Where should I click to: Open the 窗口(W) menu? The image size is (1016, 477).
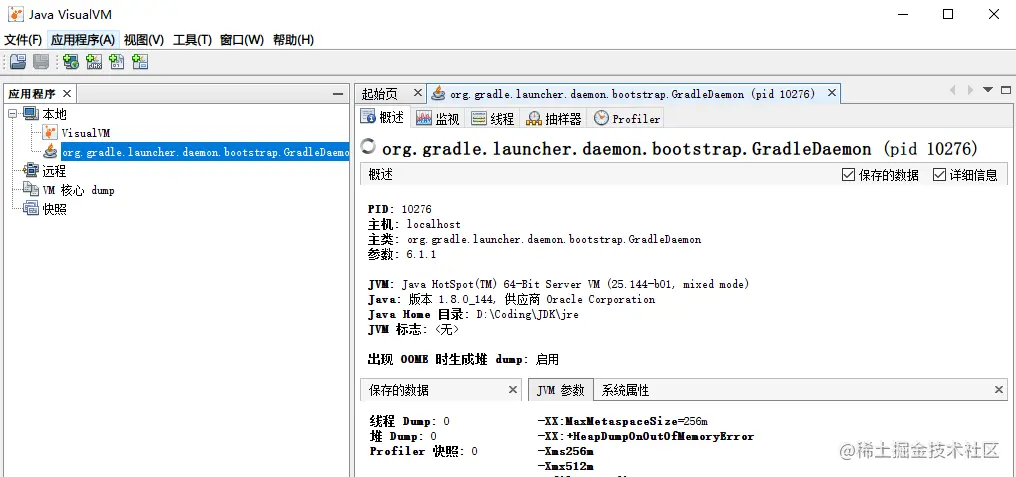pyautogui.click(x=242, y=40)
